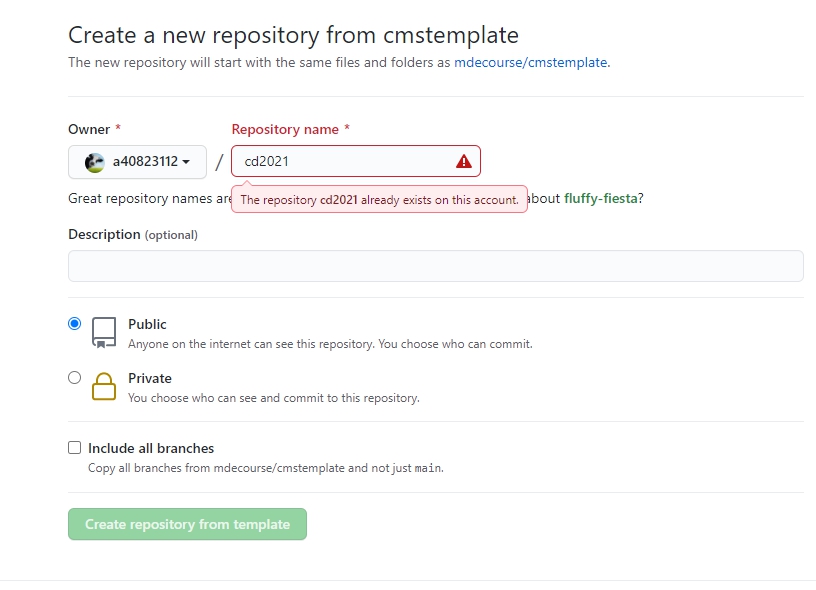The image size is (816, 590).
Task: Click the Repository name field label
Action: tap(285, 129)
